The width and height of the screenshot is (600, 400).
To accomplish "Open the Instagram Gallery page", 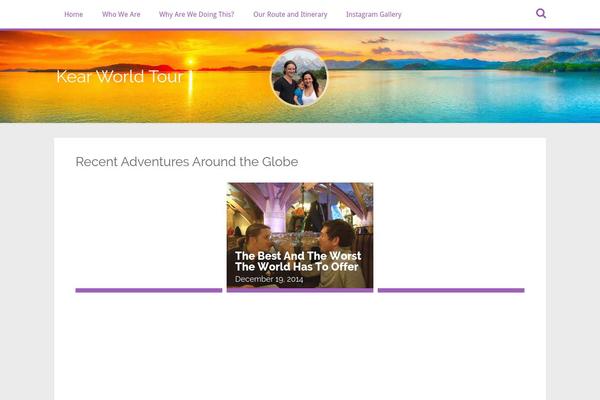I will [x=373, y=15].
